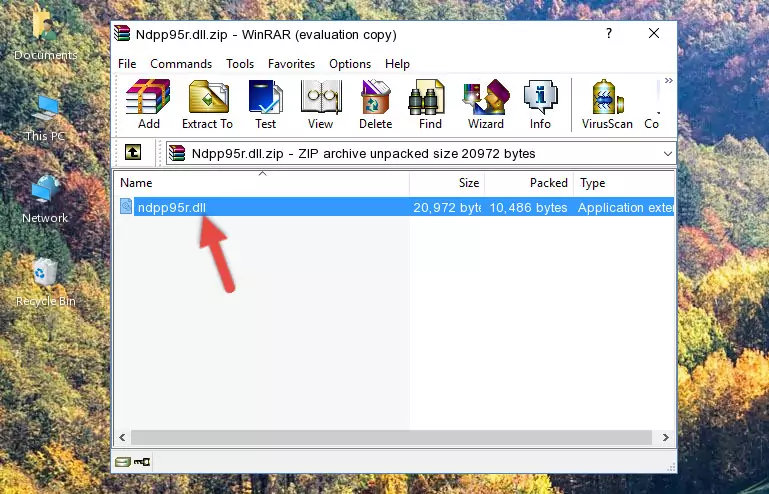This screenshot has height=494, width=769.
Task: Run the Test archive tool
Action: pos(265,104)
